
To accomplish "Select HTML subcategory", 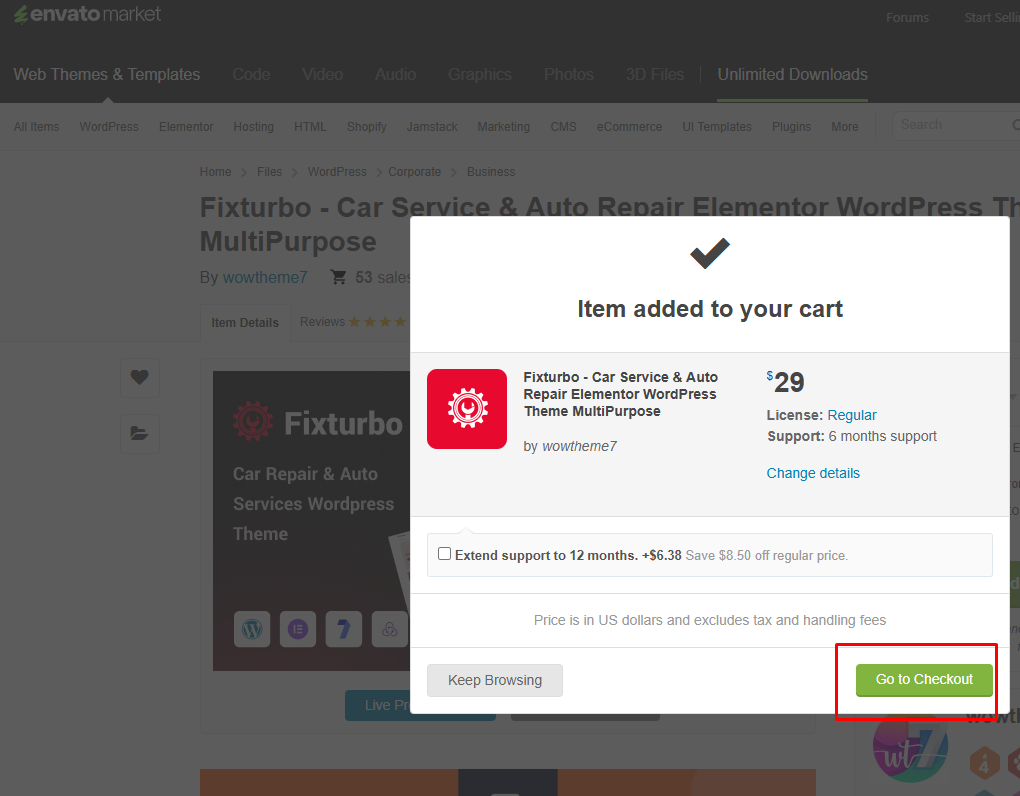I will 310,127.
